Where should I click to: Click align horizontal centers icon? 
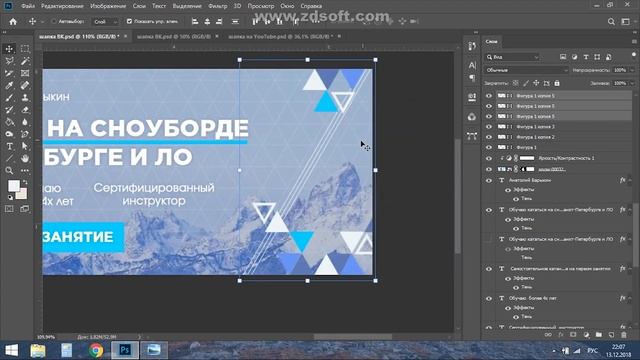pyautogui.click(x=207, y=22)
